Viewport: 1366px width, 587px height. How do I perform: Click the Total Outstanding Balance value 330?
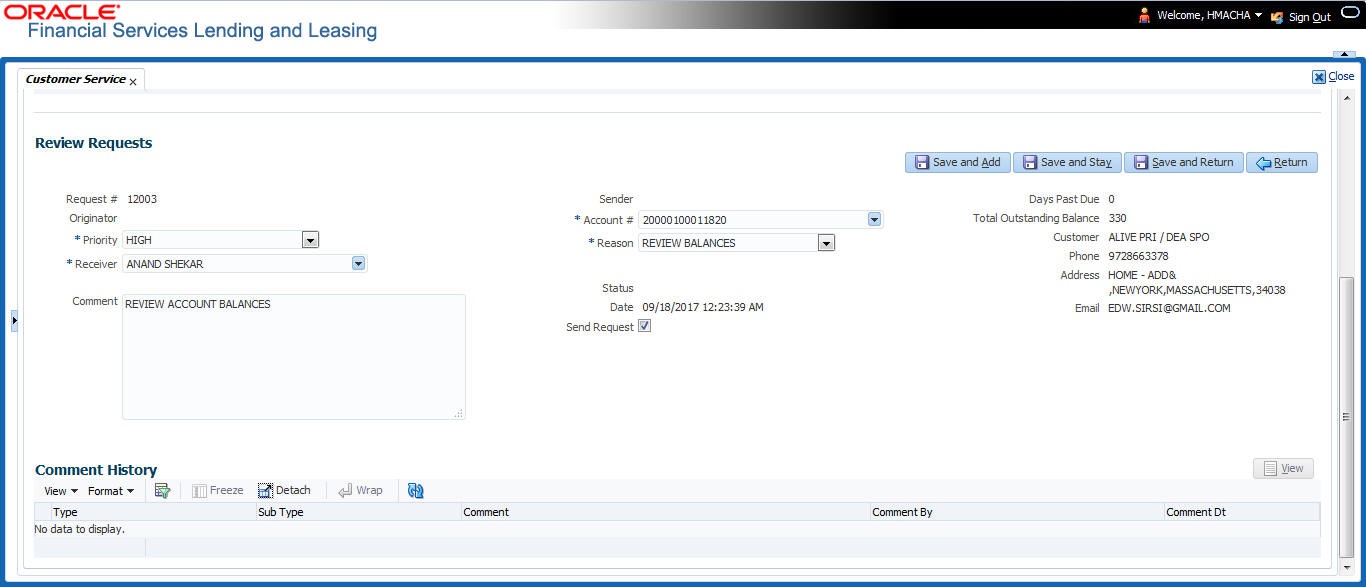coord(1117,218)
